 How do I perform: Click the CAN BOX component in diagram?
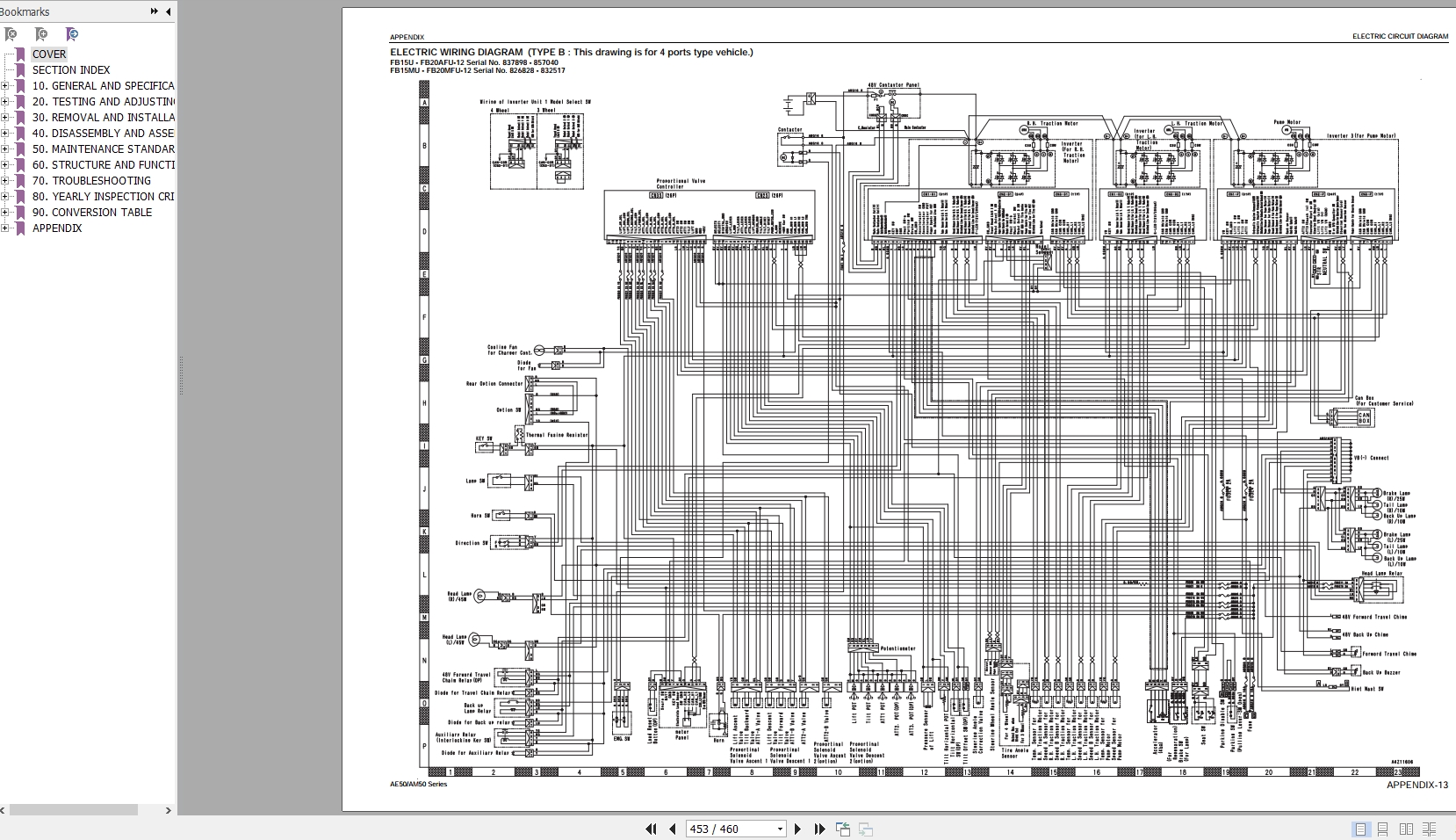1364,417
